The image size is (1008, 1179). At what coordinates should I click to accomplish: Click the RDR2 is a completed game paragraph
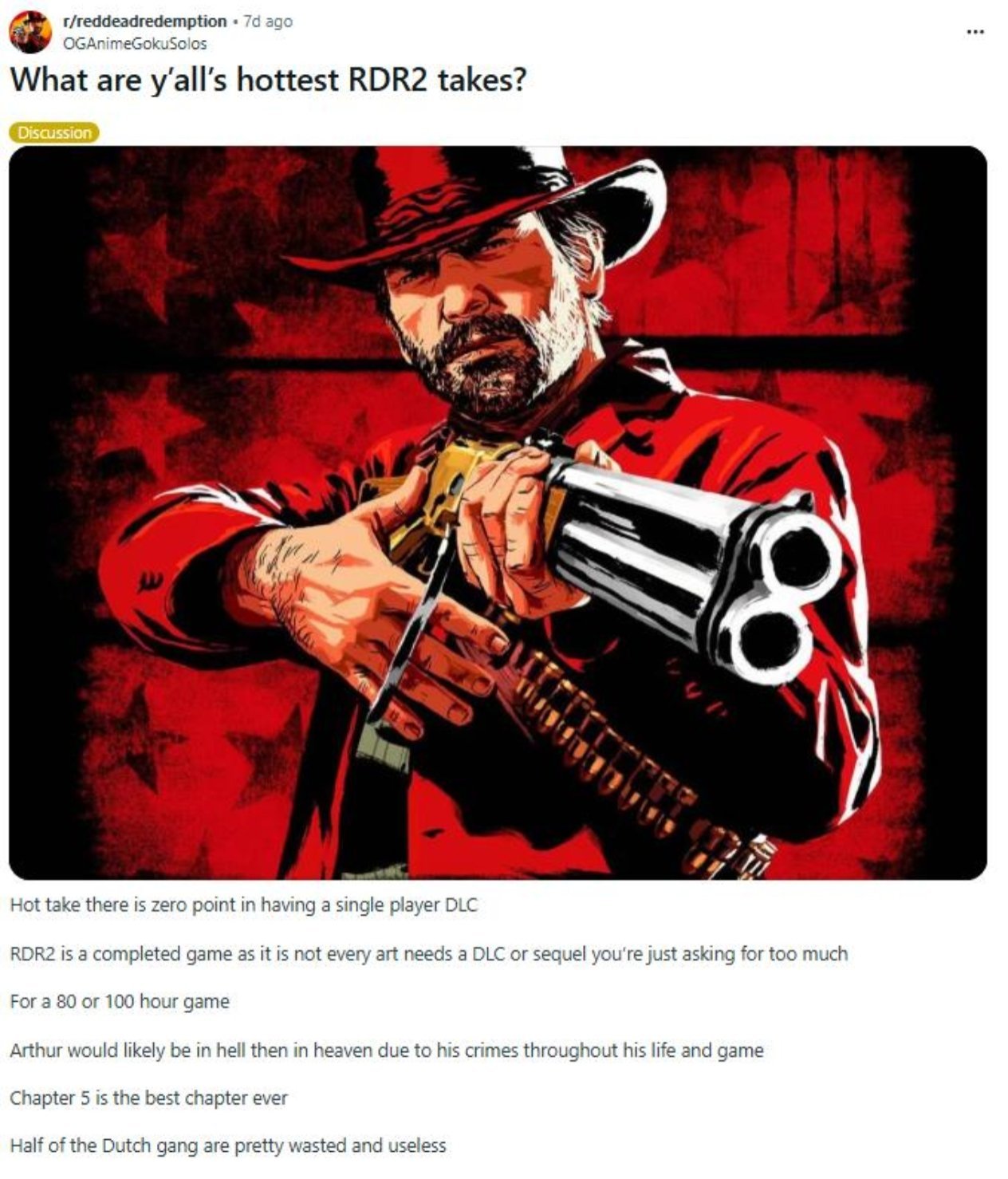[x=429, y=953]
